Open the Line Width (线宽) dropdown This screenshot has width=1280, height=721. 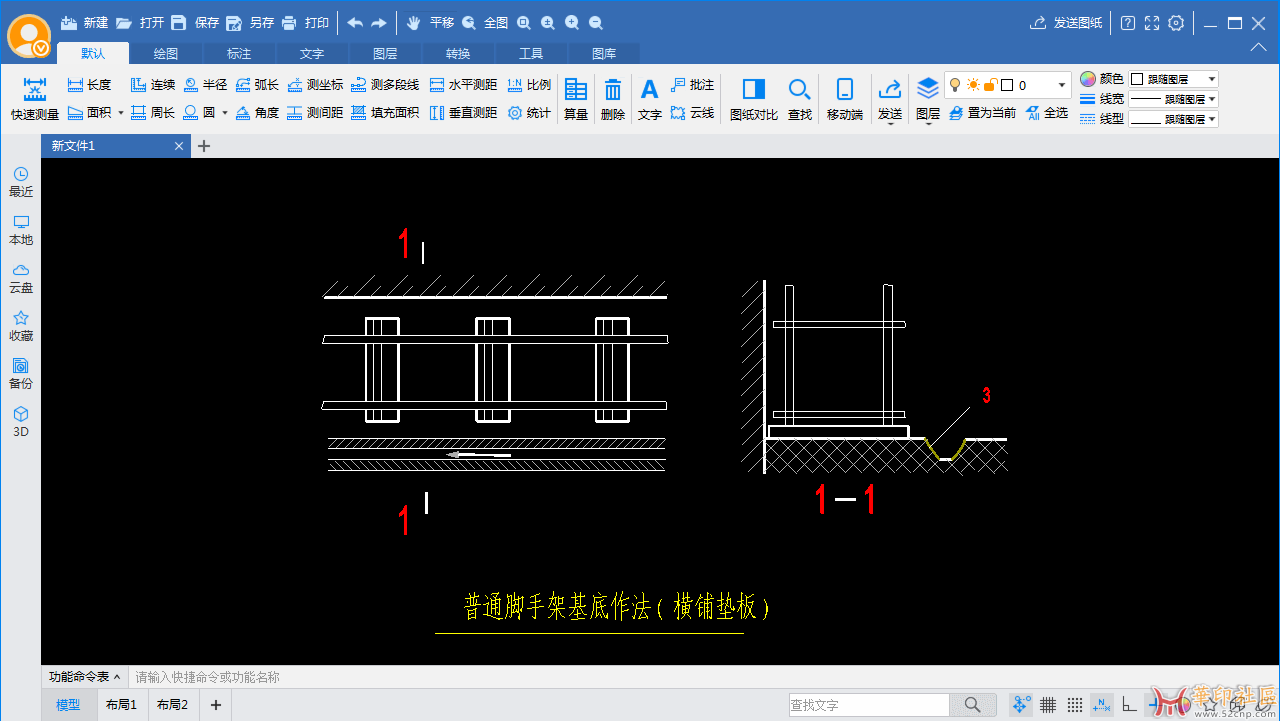(1174, 99)
